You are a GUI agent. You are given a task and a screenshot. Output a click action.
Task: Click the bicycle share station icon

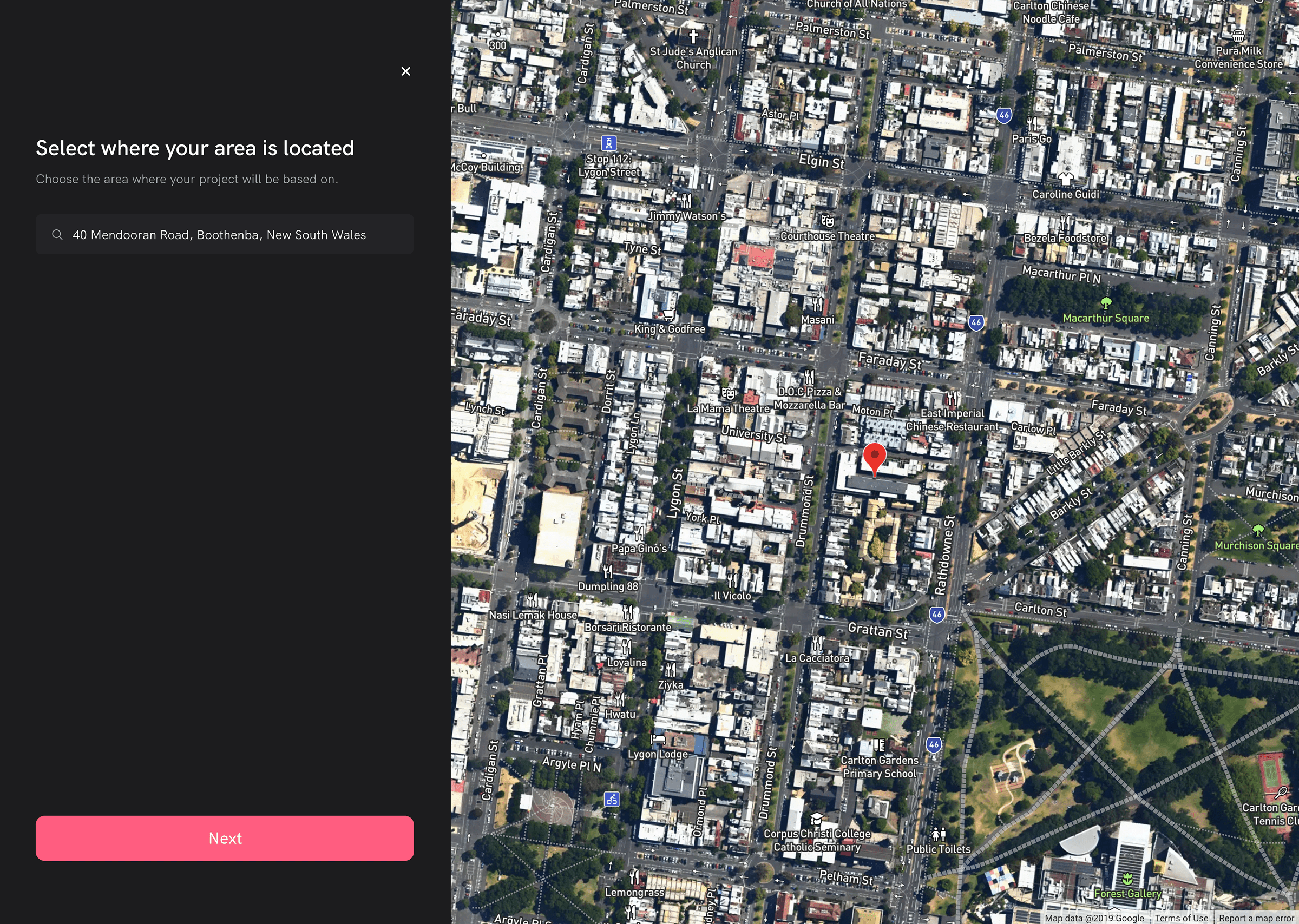612,800
